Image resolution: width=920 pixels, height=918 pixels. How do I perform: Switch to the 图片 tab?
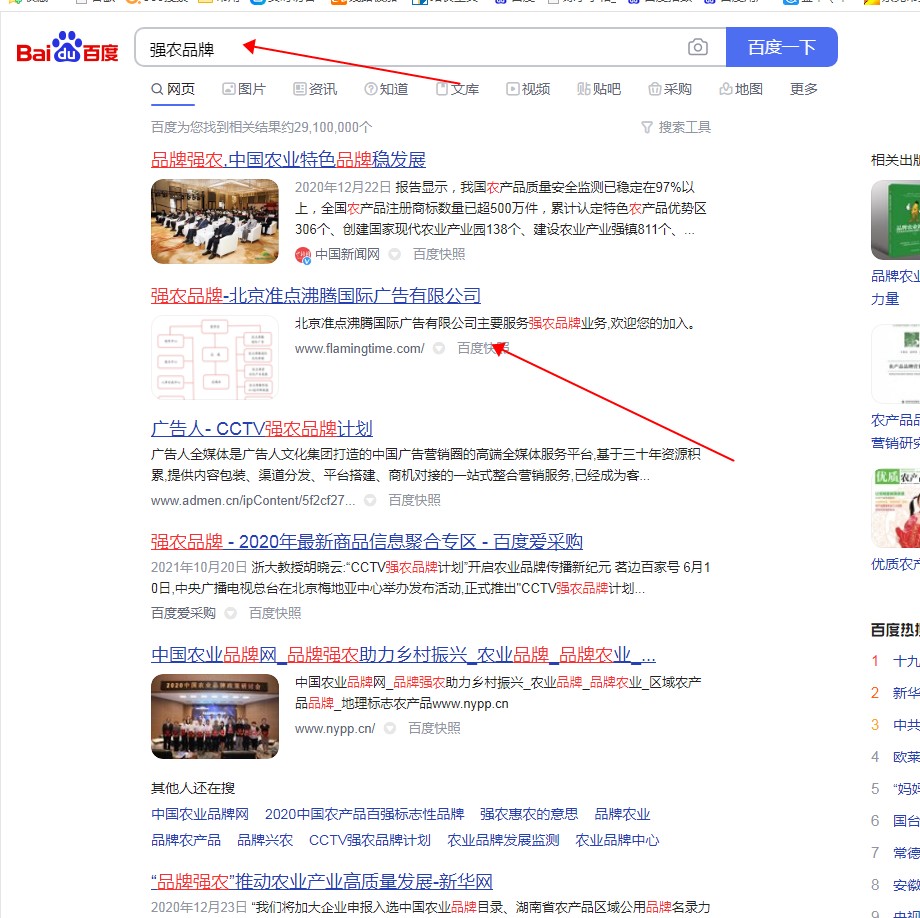[244, 89]
